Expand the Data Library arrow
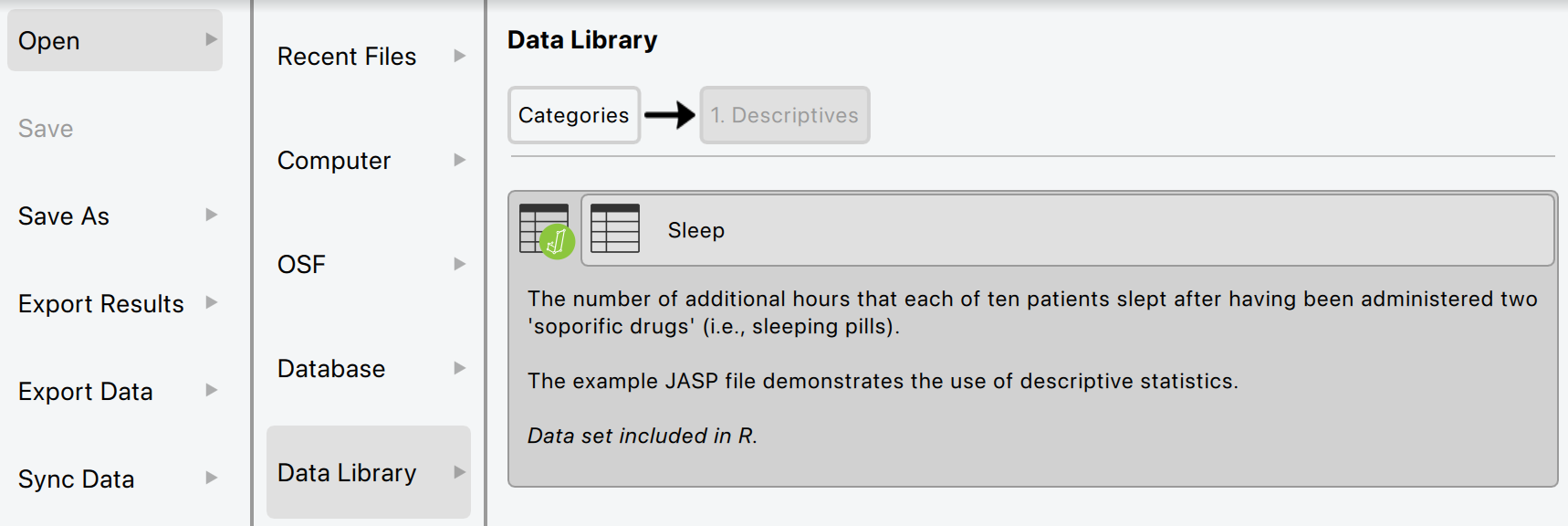Image resolution: width=1568 pixels, height=526 pixels. coord(459,472)
